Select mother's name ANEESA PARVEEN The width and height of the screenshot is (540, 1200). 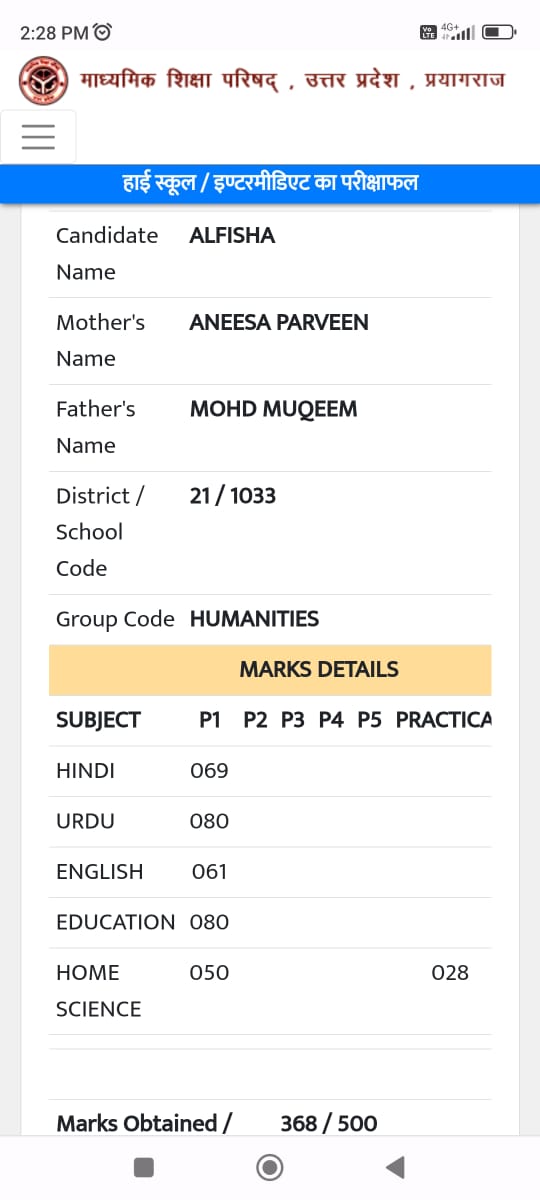279,322
